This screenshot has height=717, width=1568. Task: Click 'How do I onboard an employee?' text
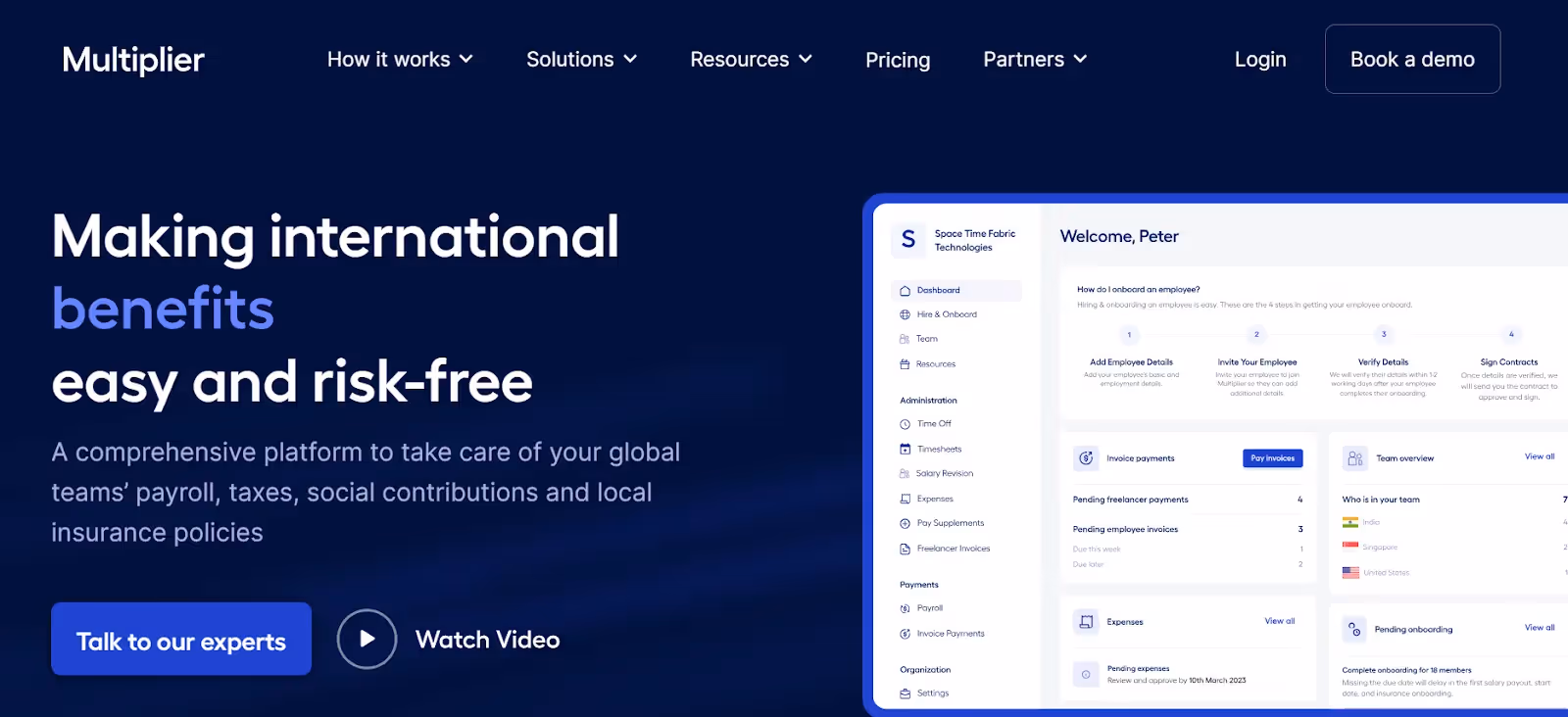click(x=1138, y=290)
